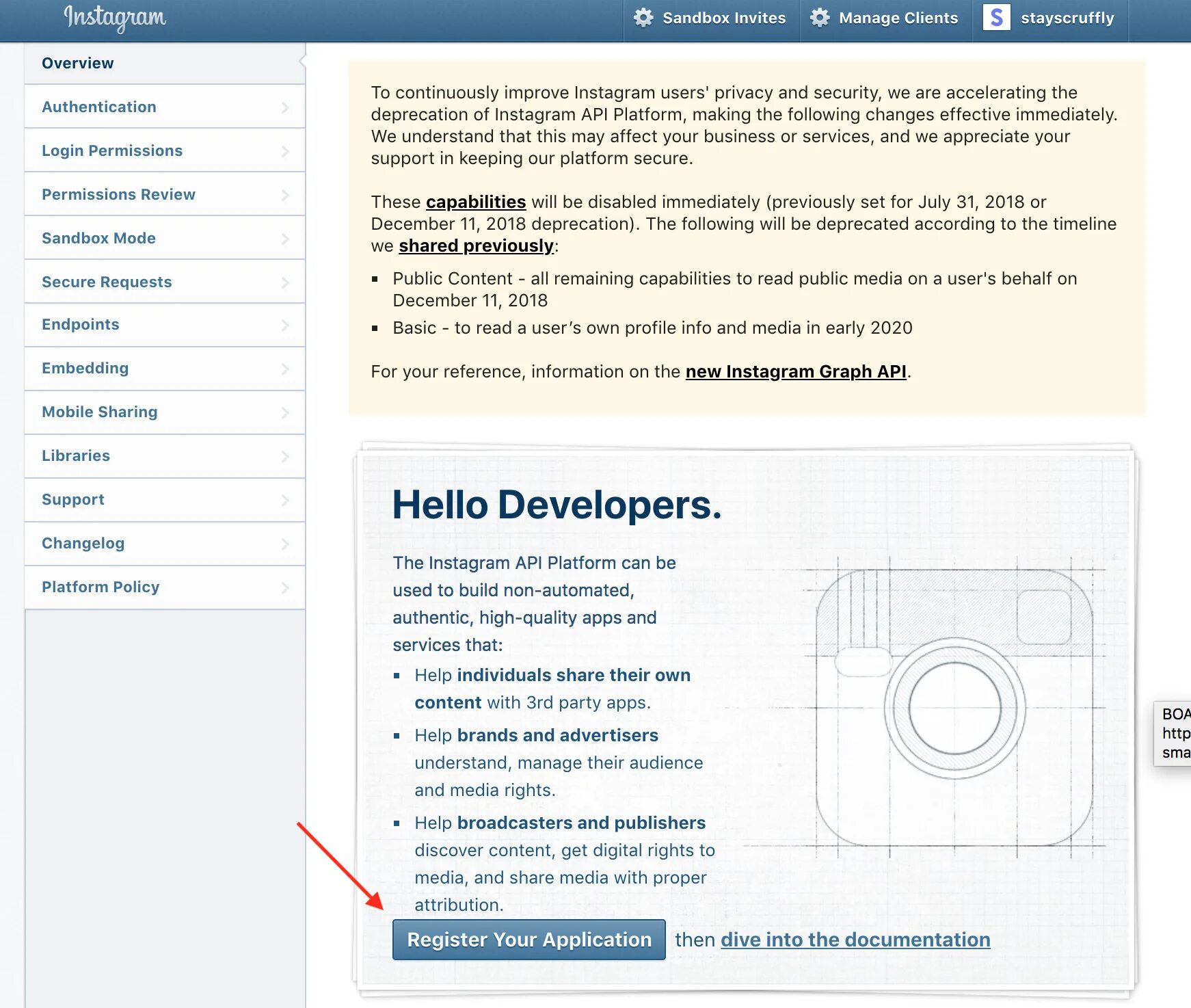The width and height of the screenshot is (1191, 1008).
Task: Open the stayscruffly account menu
Action: [x=1050, y=18]
